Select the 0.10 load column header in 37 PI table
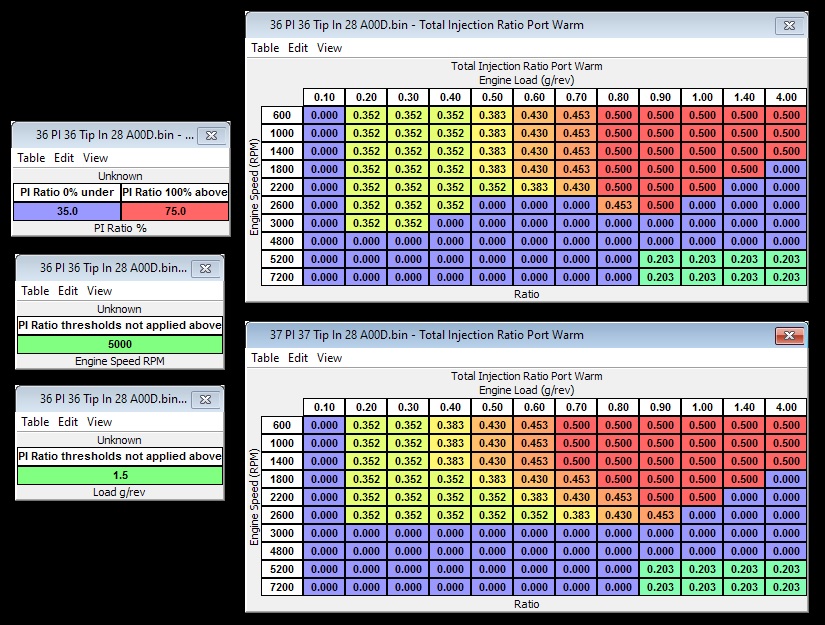The height and width of the screenshot is (625, 825). pyautogui.click(x=324, y=407)
